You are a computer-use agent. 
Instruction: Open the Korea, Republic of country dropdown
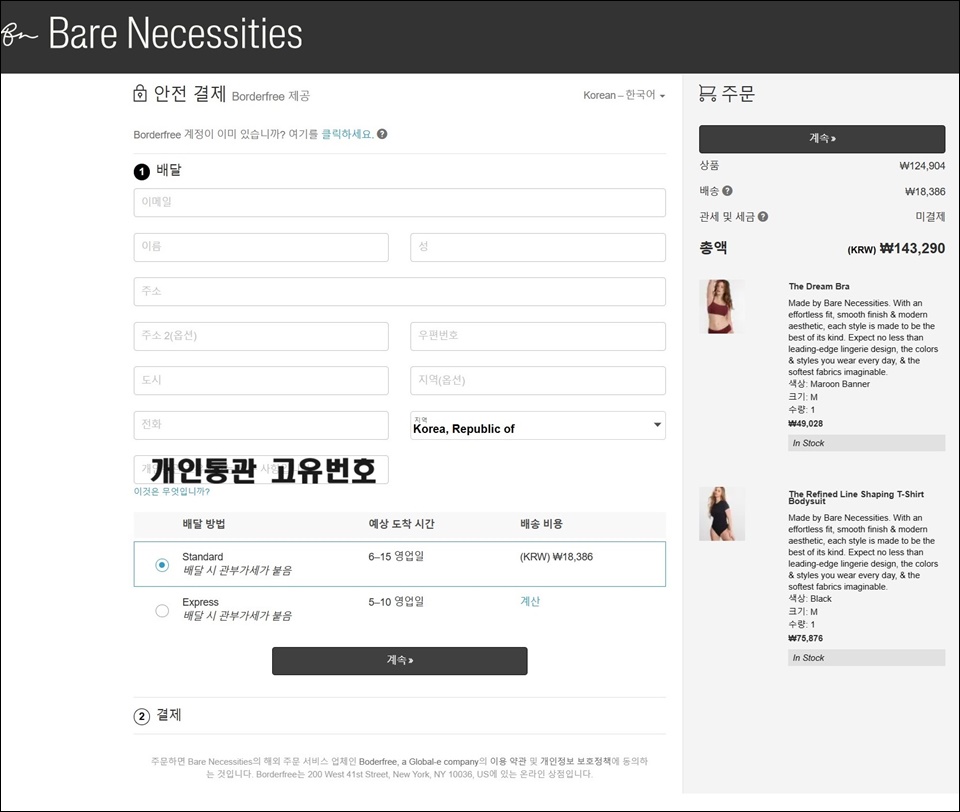click(538, 425)
